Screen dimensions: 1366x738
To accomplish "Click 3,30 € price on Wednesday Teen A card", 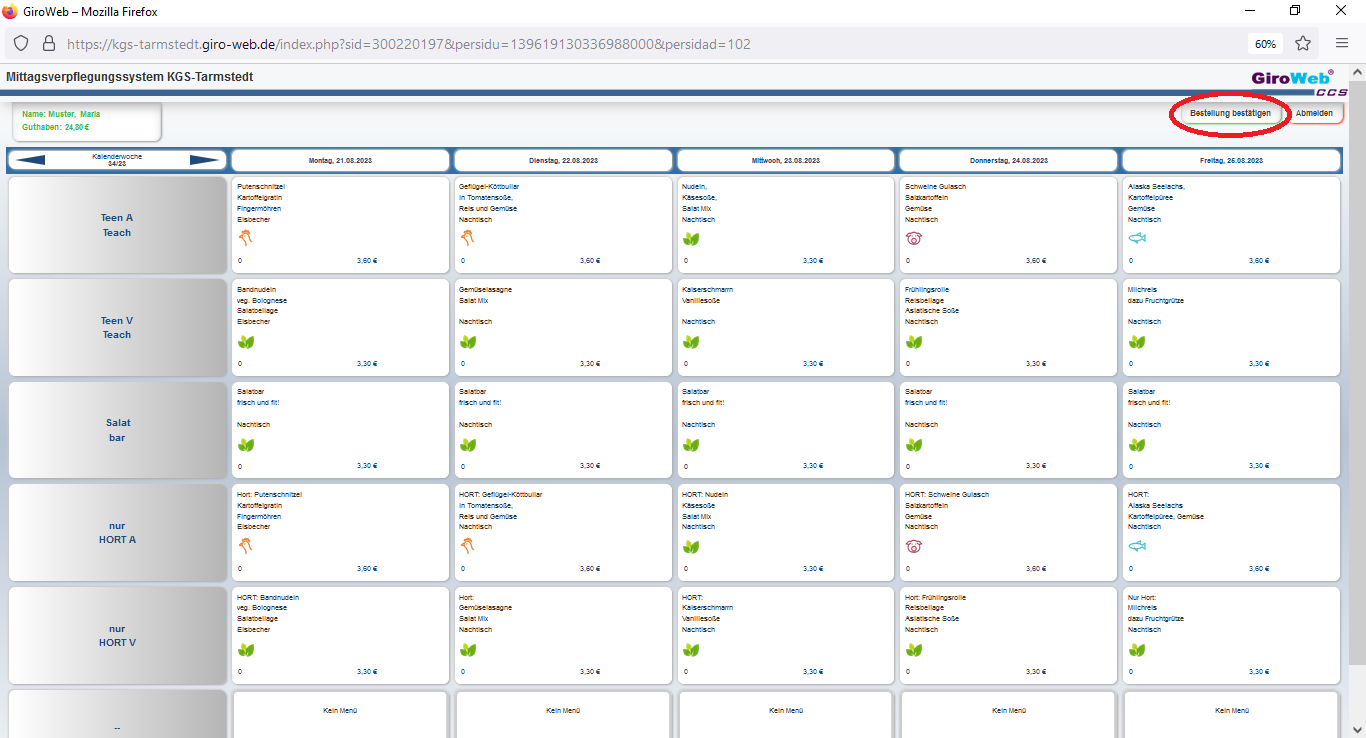I will (x=812, y=261).
